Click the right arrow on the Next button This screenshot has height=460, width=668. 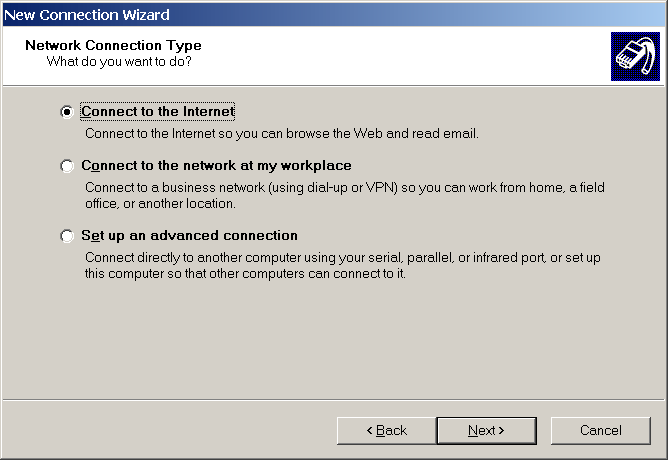click(501, 431)
